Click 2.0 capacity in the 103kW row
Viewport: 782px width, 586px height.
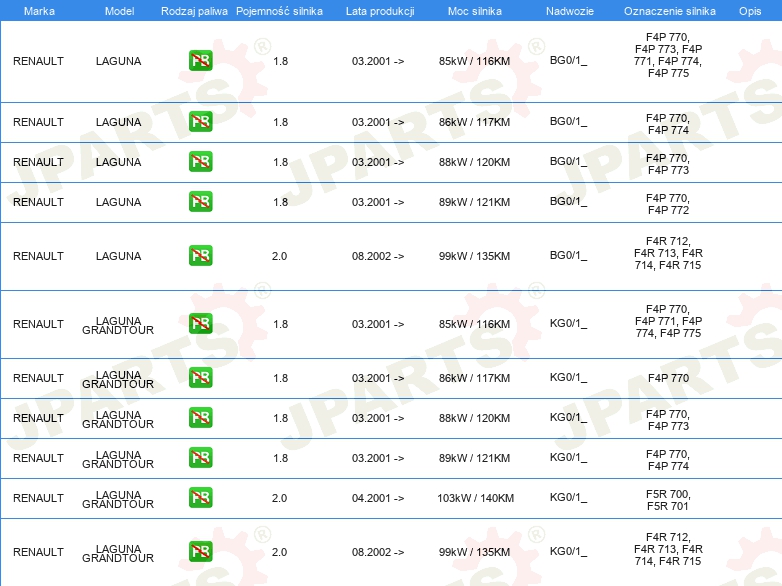[x=279, y=498]
